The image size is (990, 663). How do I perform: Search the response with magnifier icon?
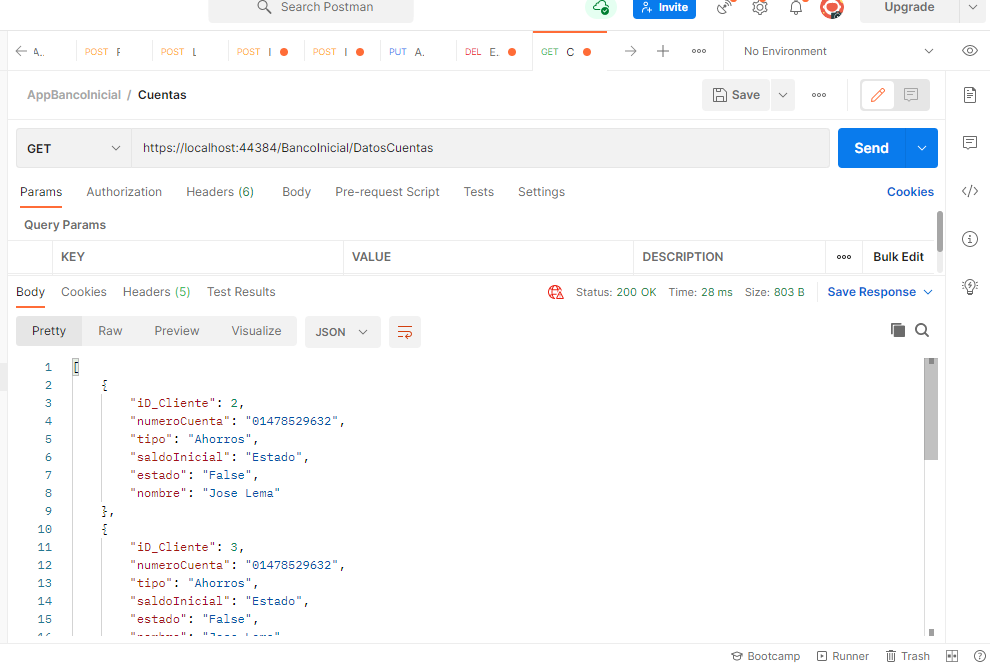922,330
